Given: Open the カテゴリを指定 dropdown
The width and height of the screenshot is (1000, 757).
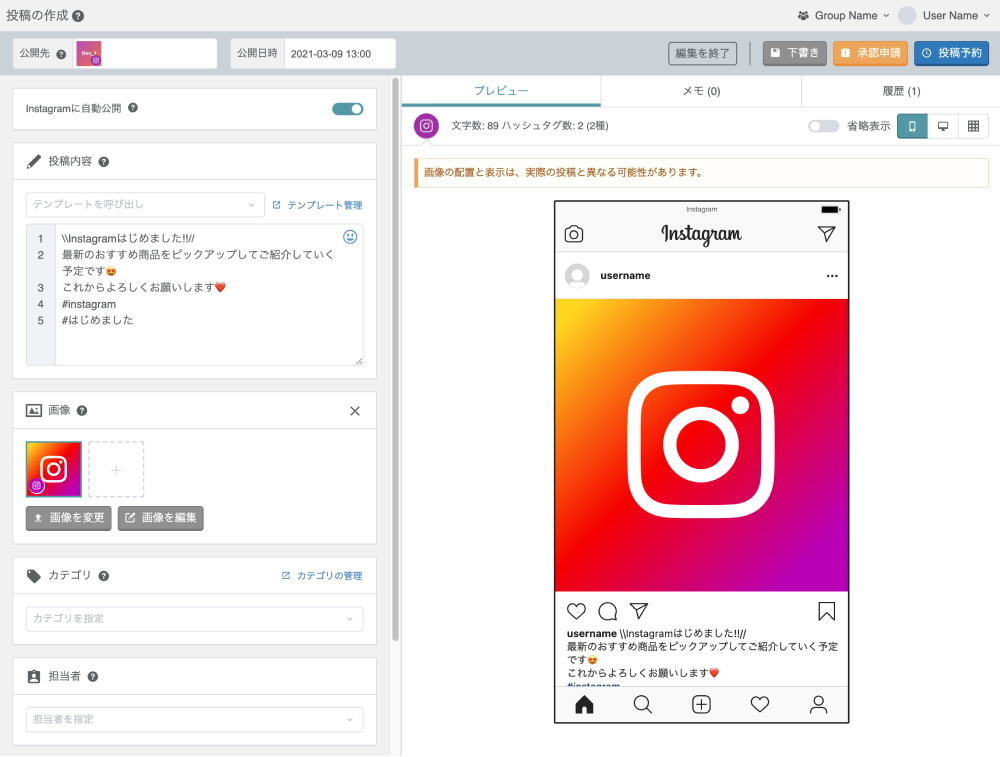Looking at the screenshot, I should pyautogui.click(x=195, y=619).
